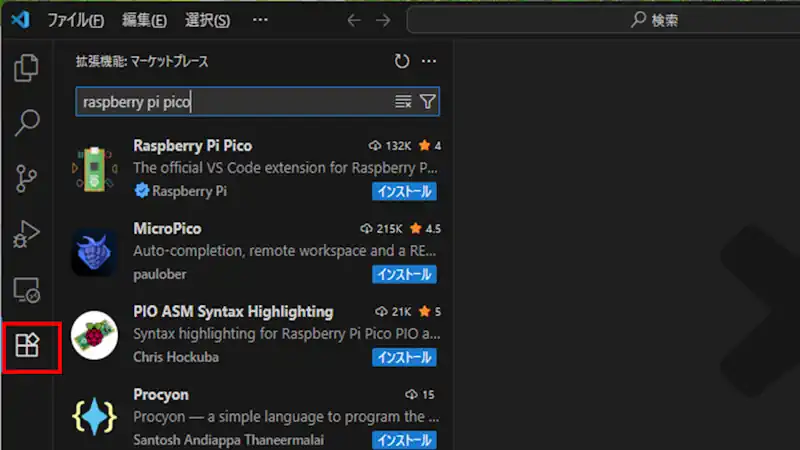The height and width of the screenshot is (450, 800).
Task: Go back with the left arrow
Action: [x=354, y=20]
